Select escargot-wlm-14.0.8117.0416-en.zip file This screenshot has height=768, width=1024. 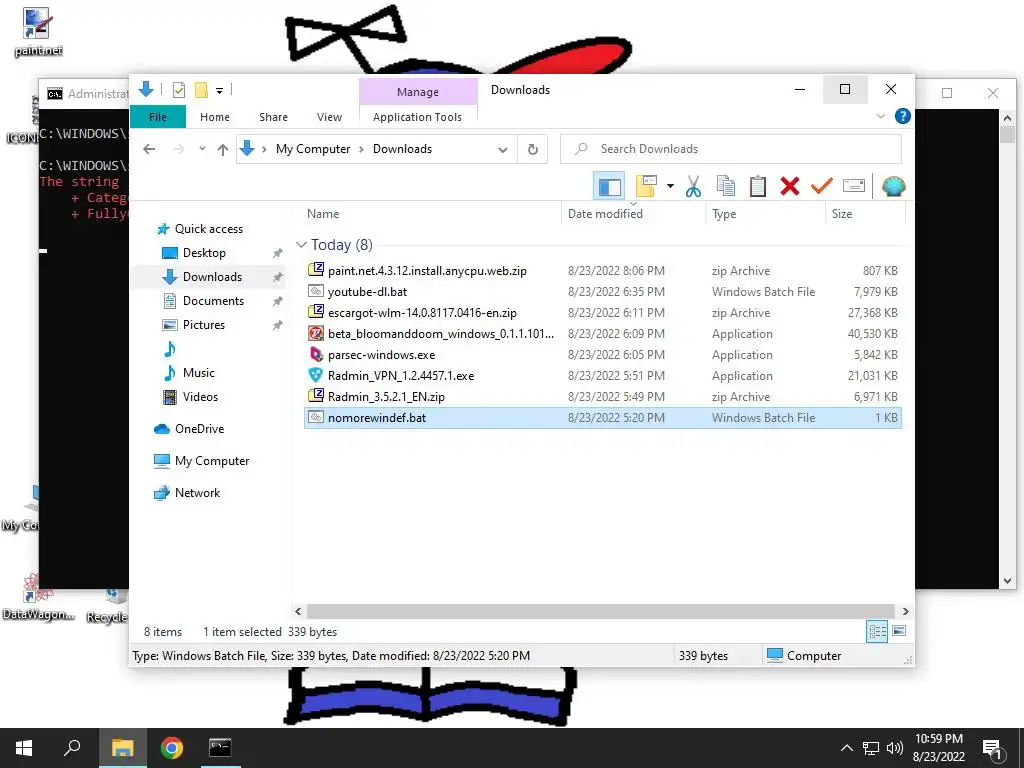(603, 313)
